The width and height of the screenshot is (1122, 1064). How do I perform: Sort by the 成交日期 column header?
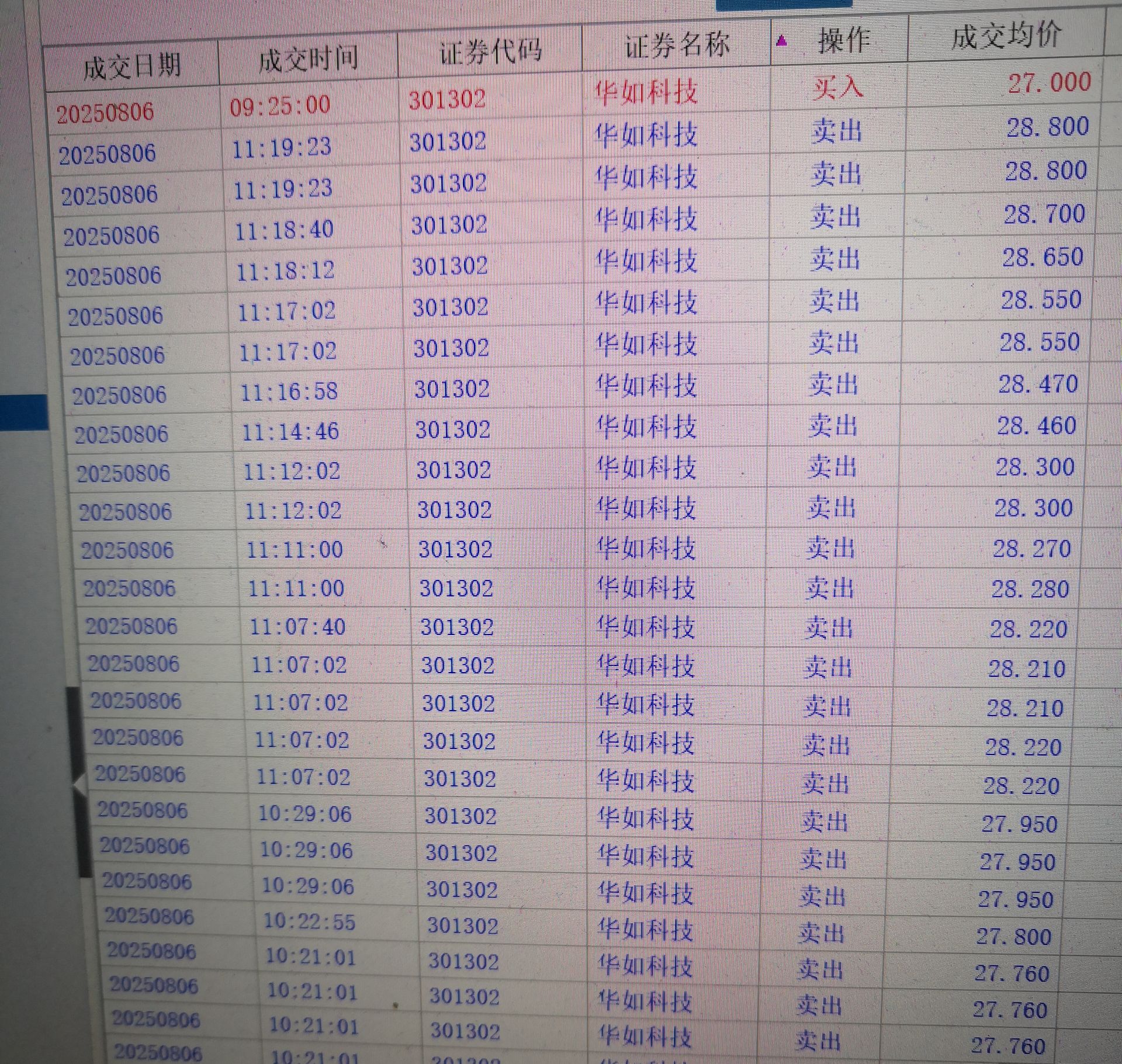(132, 67)
